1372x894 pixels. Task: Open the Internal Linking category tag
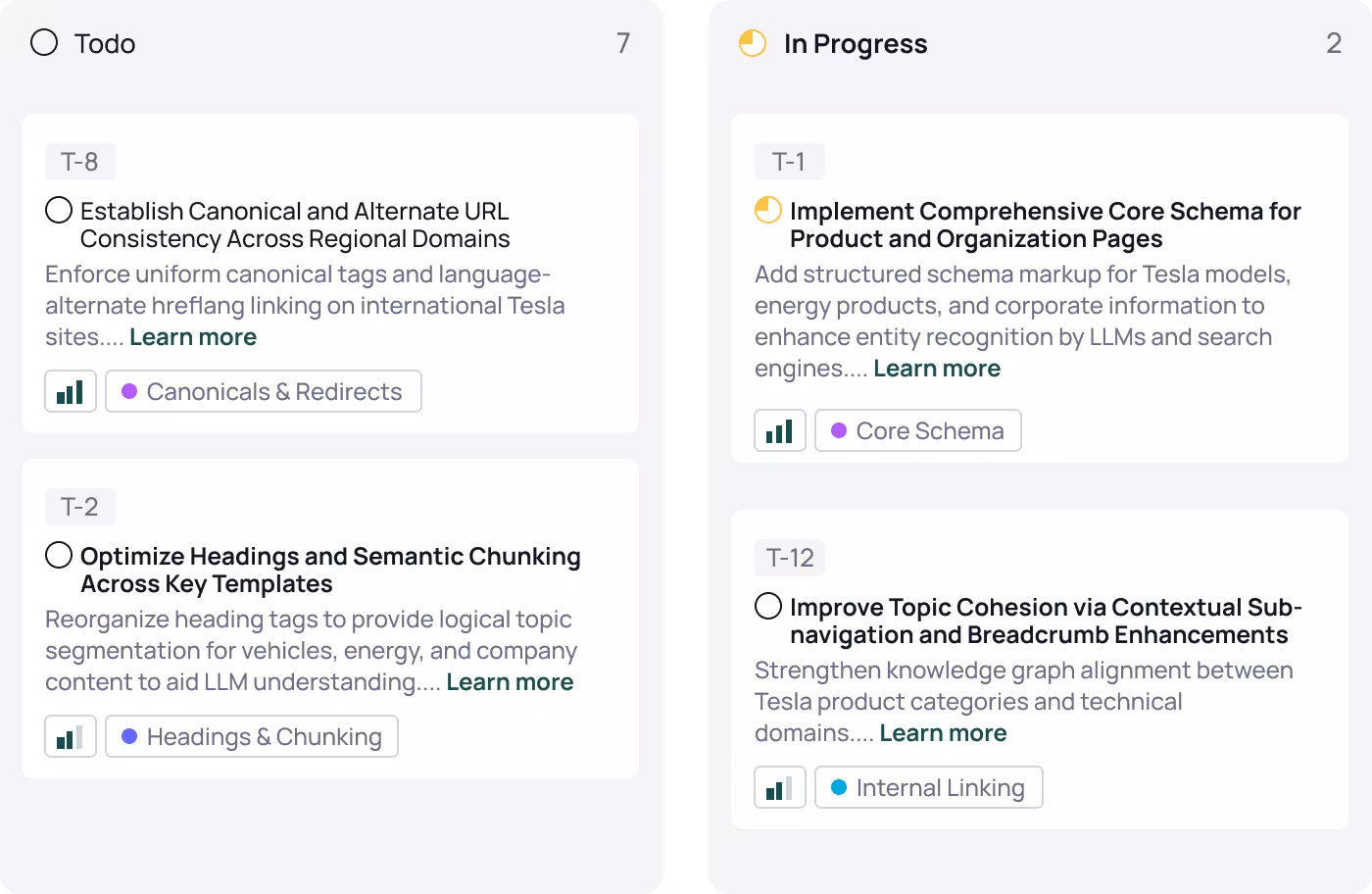tap(929, 787)
